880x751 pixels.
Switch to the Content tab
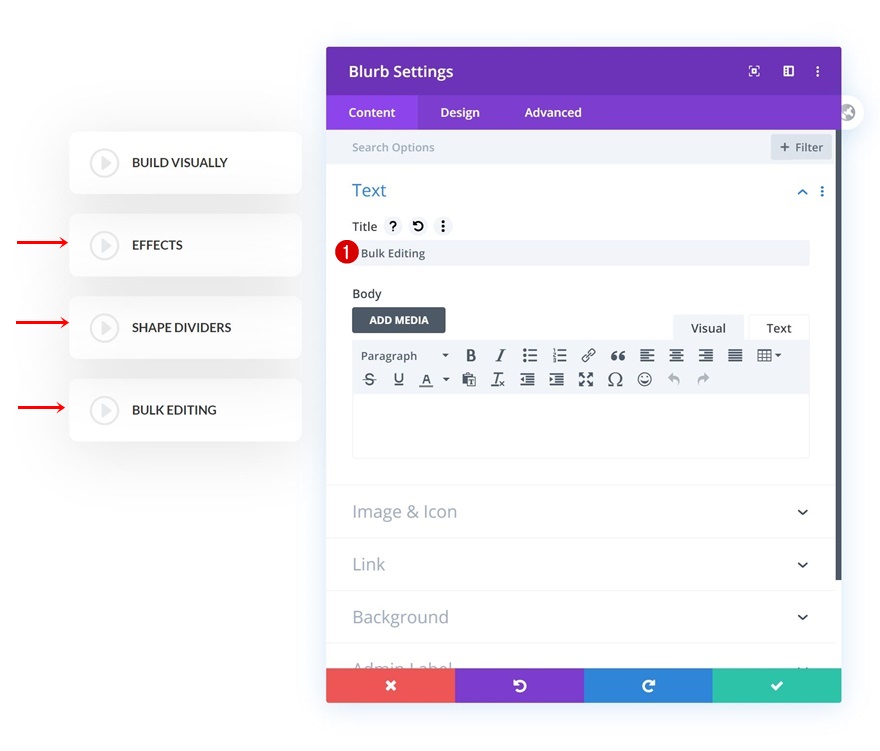372,112
